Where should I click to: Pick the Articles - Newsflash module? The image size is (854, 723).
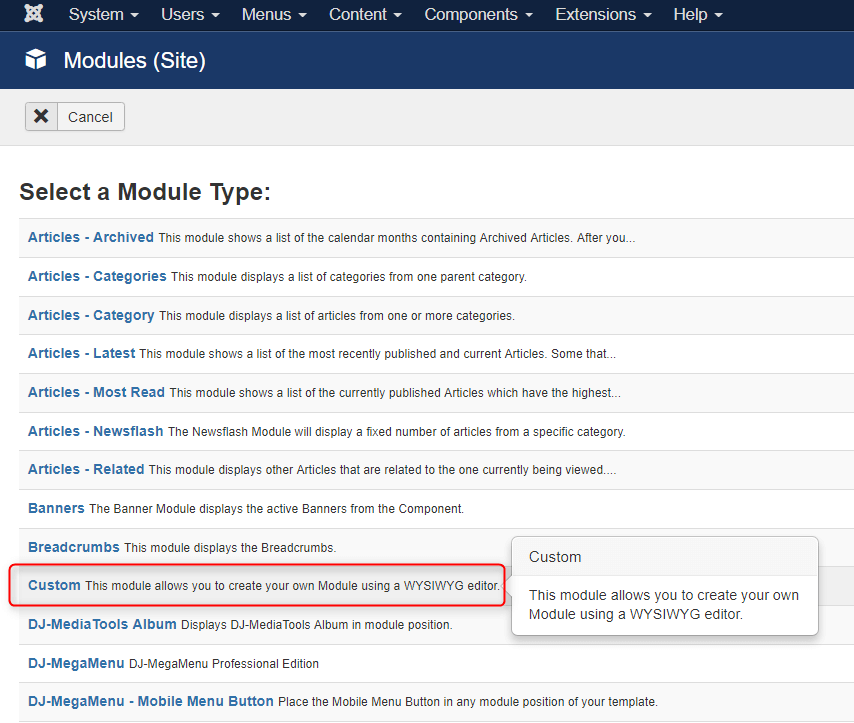coord(95,431)
